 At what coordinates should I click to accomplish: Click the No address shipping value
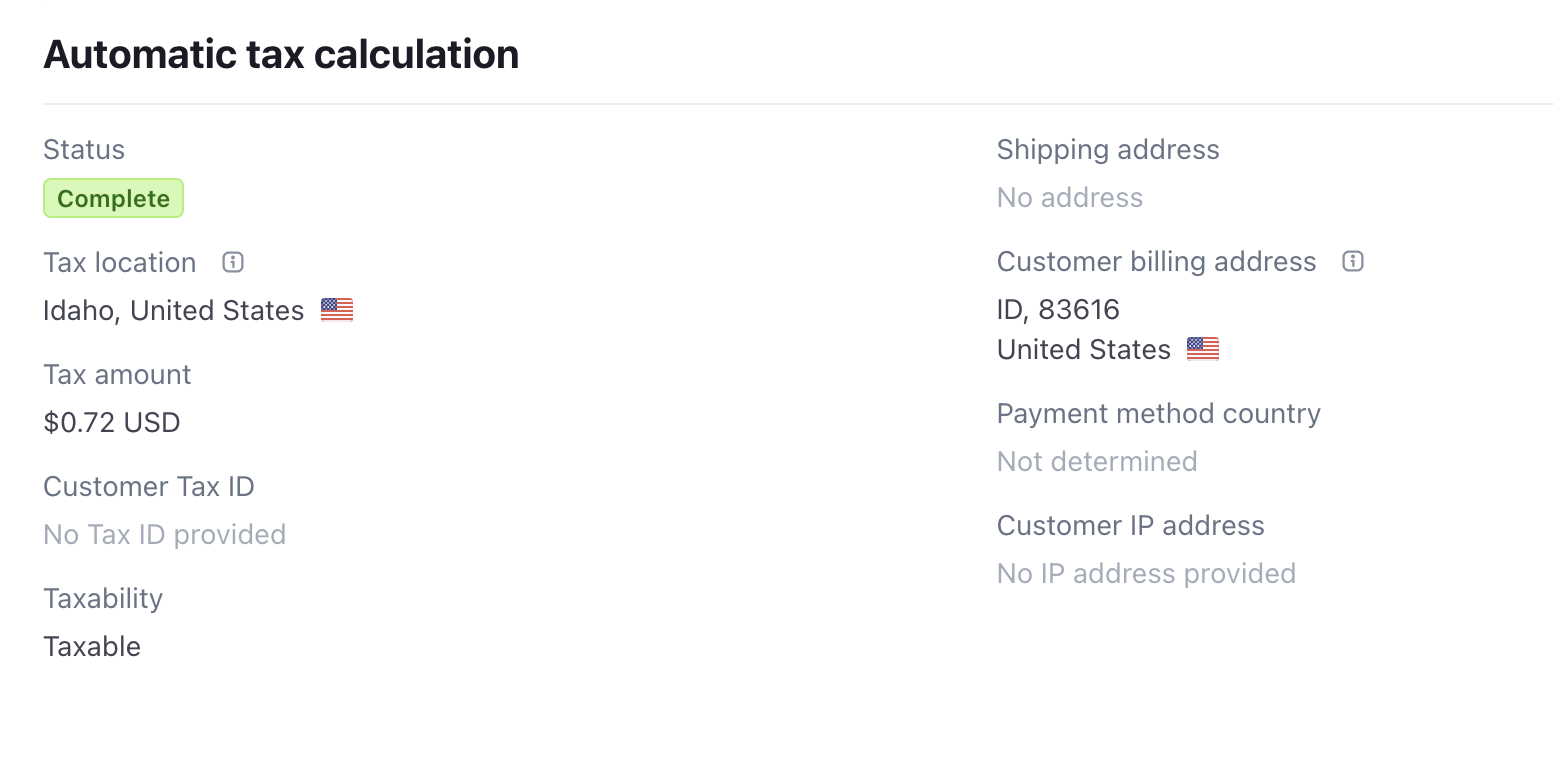pyautogui.click(x=1070, y=198)
